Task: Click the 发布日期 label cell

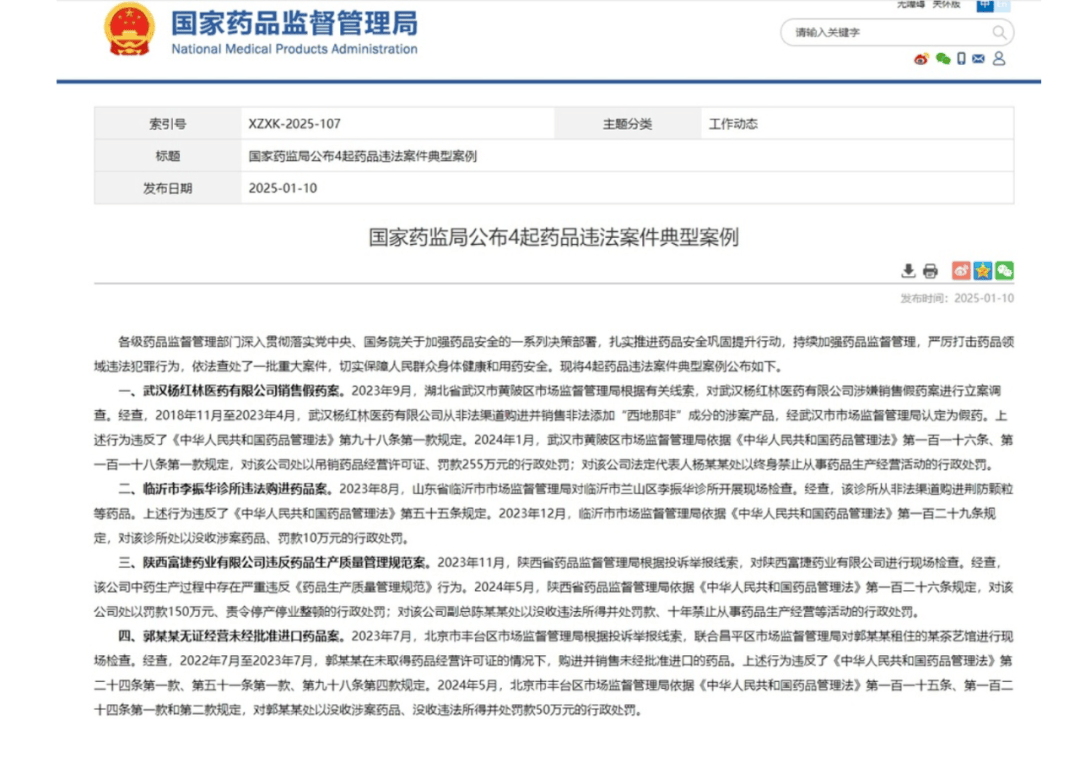Action: click(167, 188)
